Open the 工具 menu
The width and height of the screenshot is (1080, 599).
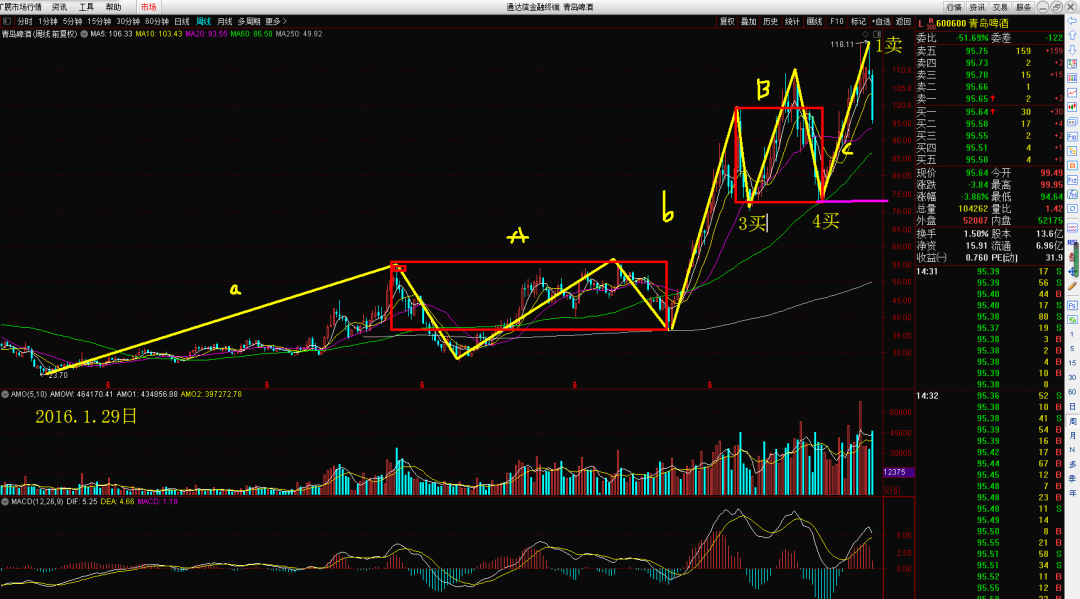click(86, 7)
